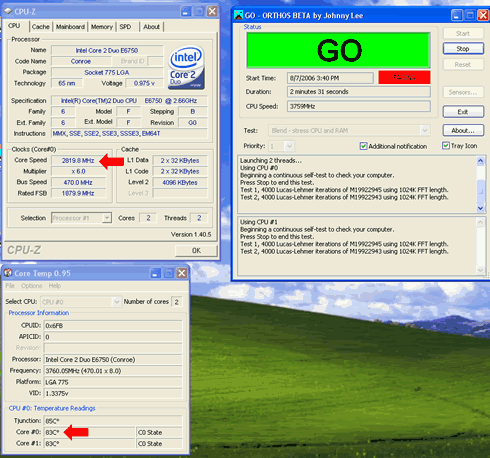Viewport: 490px width, 458px height.
Task: Switch to the Mainboard tab
Action: click(x=70, y=27)
